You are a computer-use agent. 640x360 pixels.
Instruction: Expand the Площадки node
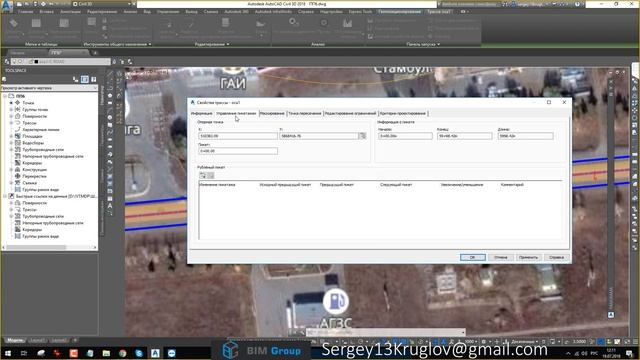(11, 136)
